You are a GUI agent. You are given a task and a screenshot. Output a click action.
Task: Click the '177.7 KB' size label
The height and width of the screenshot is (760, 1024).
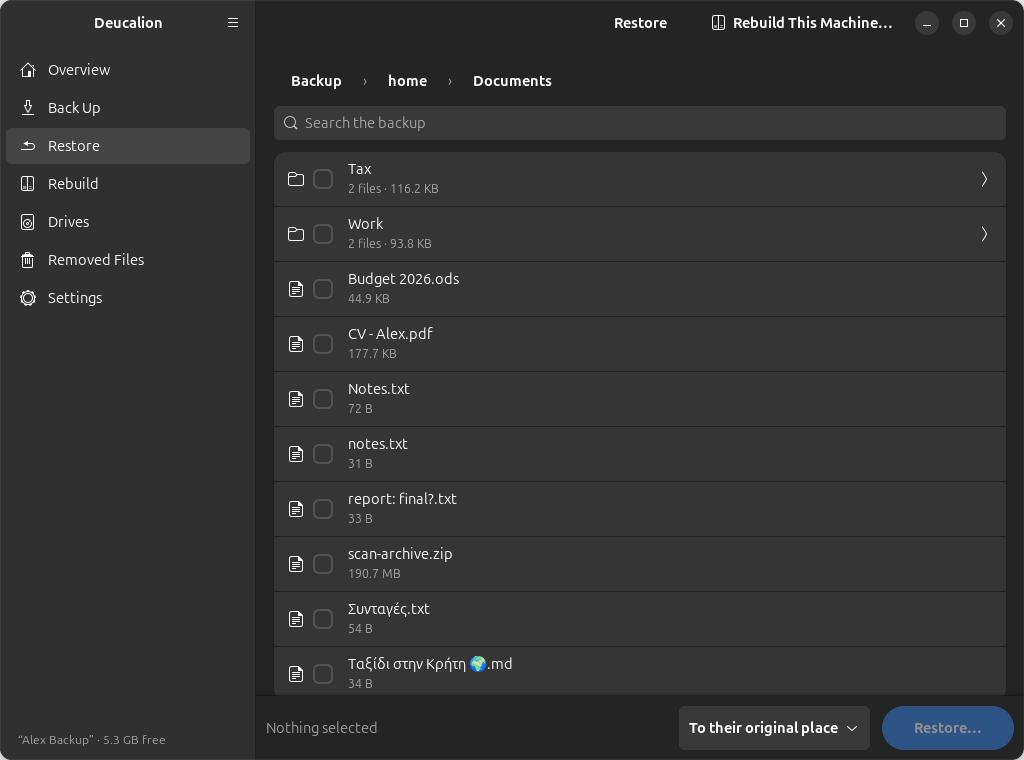point(372,353)
